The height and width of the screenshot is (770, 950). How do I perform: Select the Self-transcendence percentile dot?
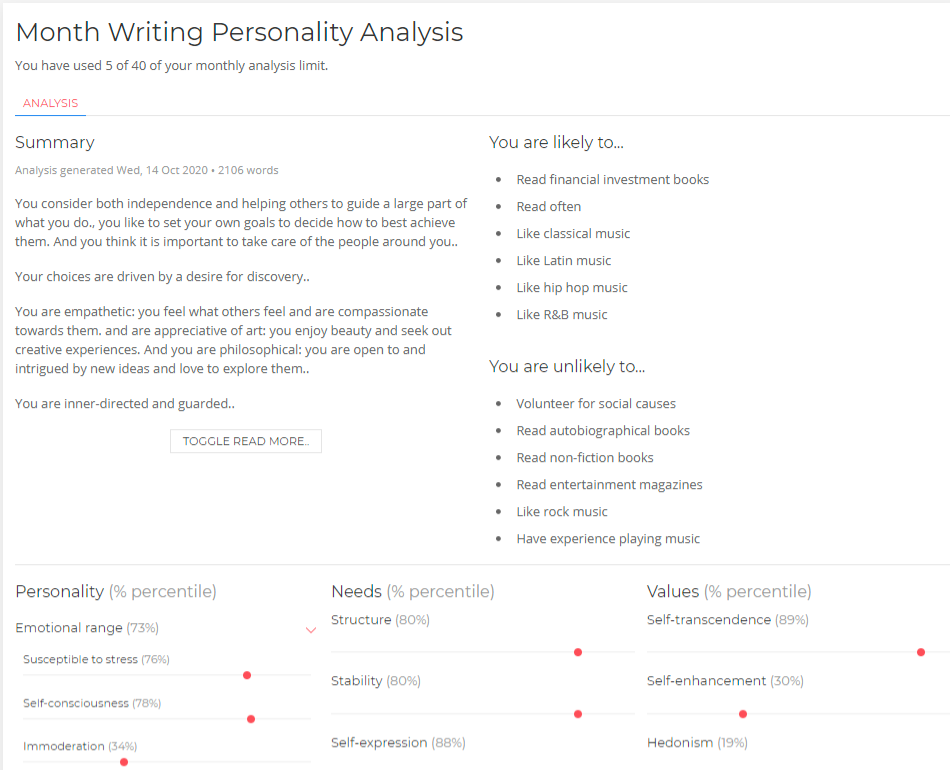[x=921, y=651]
